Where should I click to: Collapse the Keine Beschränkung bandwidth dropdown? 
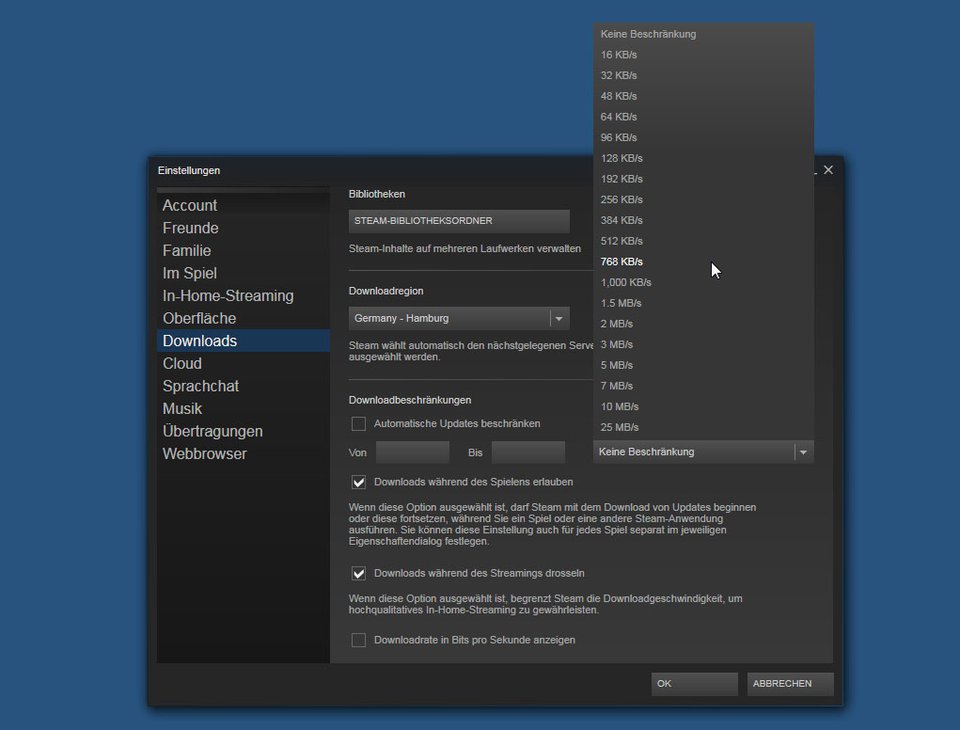[703, 452]
